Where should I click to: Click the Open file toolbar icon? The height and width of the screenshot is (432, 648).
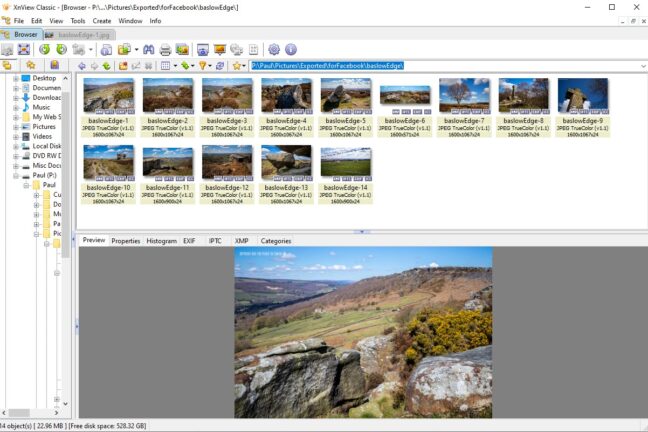tap(7, 50)
